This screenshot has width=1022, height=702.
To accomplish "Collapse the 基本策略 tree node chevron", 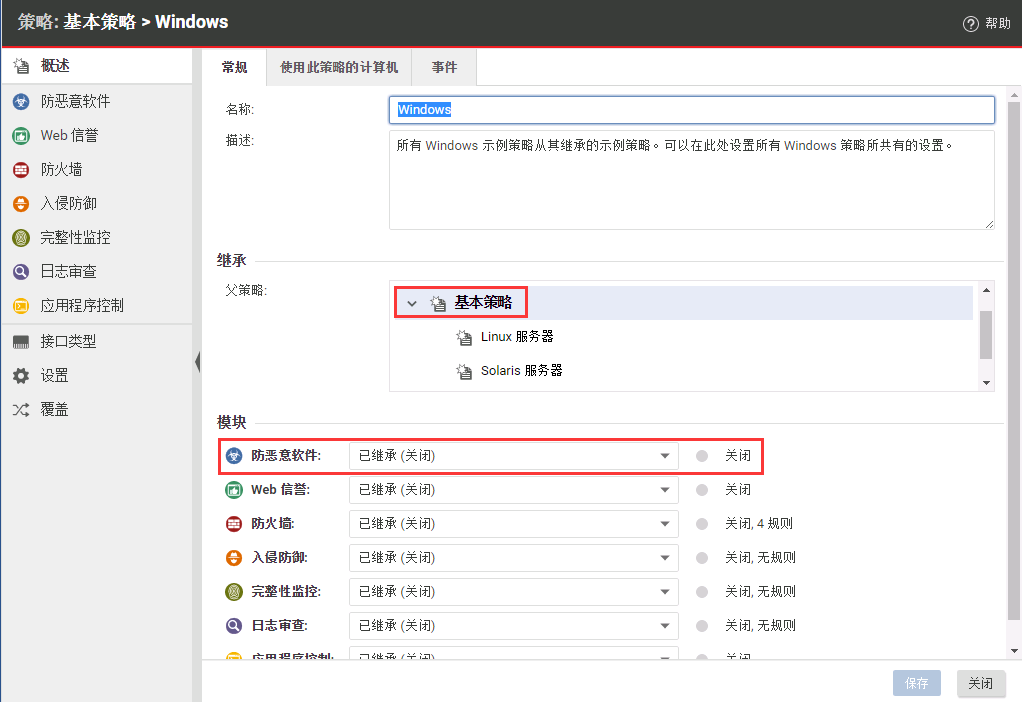I will pos(412,303).
